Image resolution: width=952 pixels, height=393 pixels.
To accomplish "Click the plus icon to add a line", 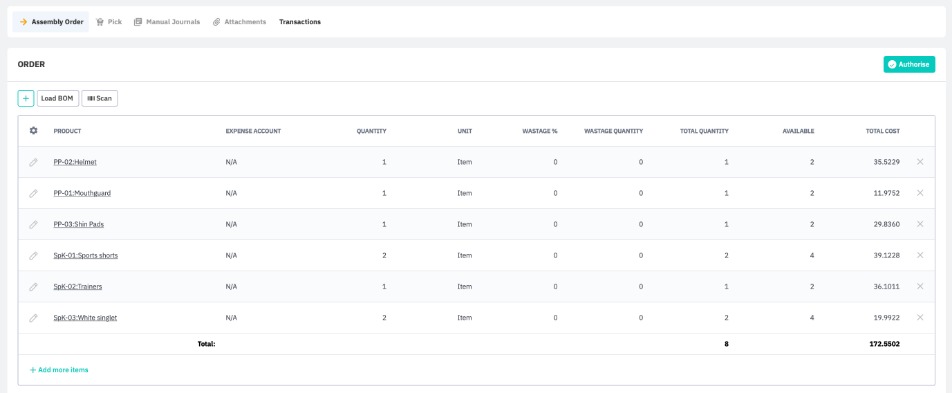I will [26, 98].
